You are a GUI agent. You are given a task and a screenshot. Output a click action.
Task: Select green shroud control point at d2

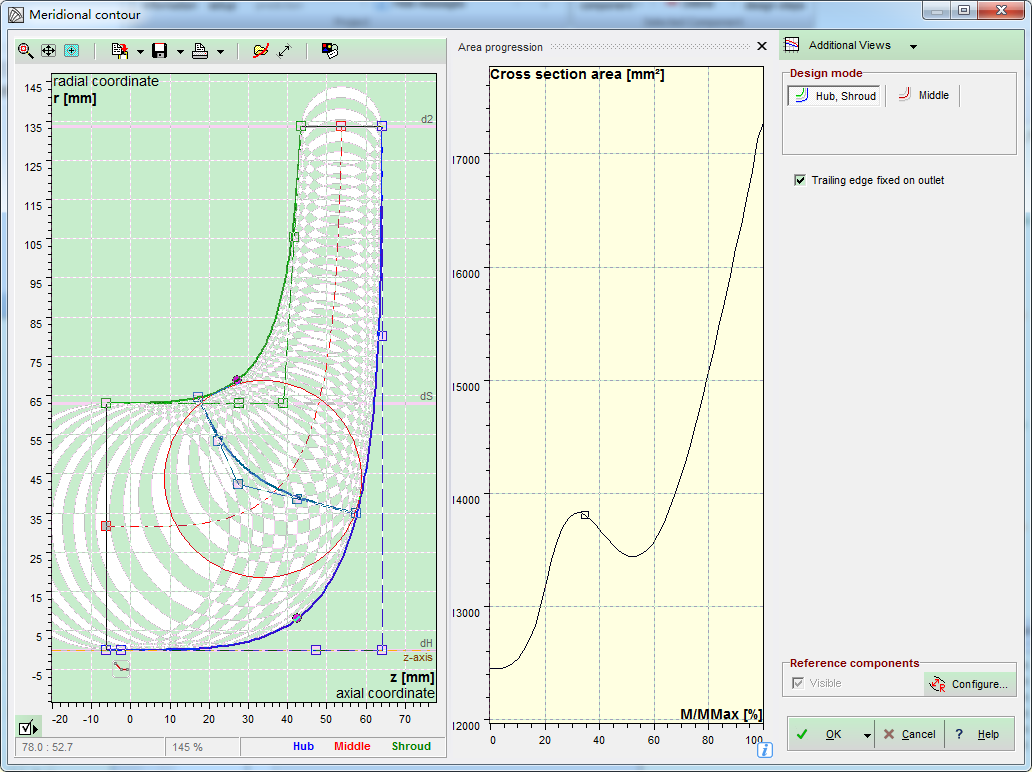point(301,126)
